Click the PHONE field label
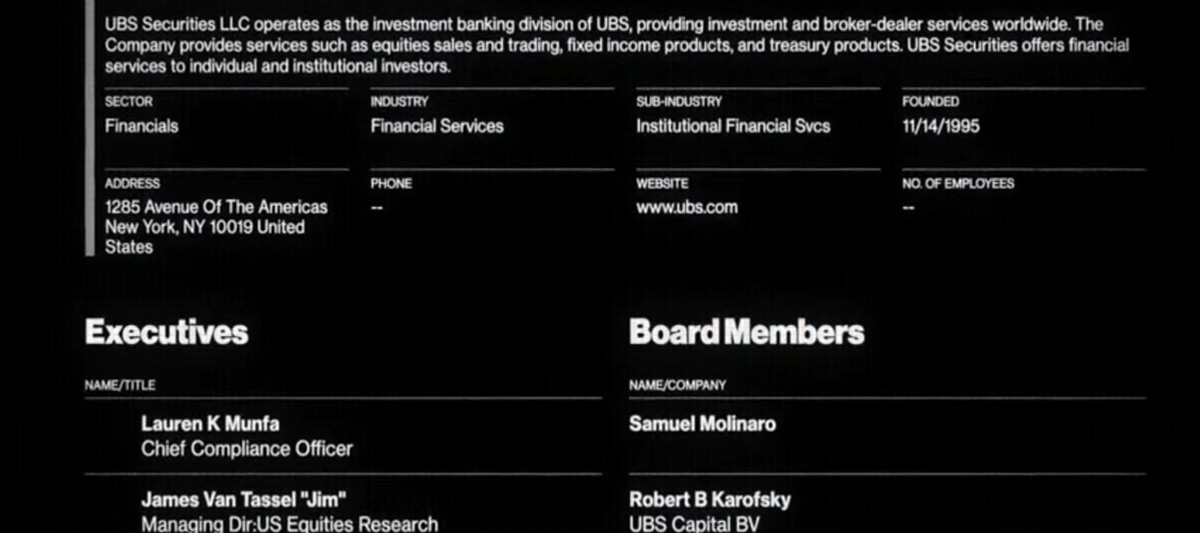Screen dimensions: 1200x533 [391, 184]
